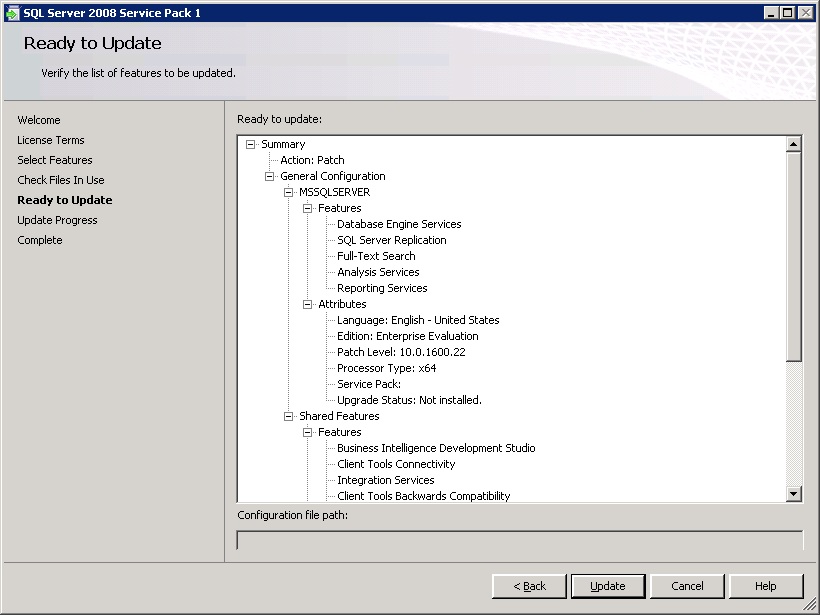Select the Complete step in sidebar
The width and height of the screenshot is (820, 615).
(40, 240)
